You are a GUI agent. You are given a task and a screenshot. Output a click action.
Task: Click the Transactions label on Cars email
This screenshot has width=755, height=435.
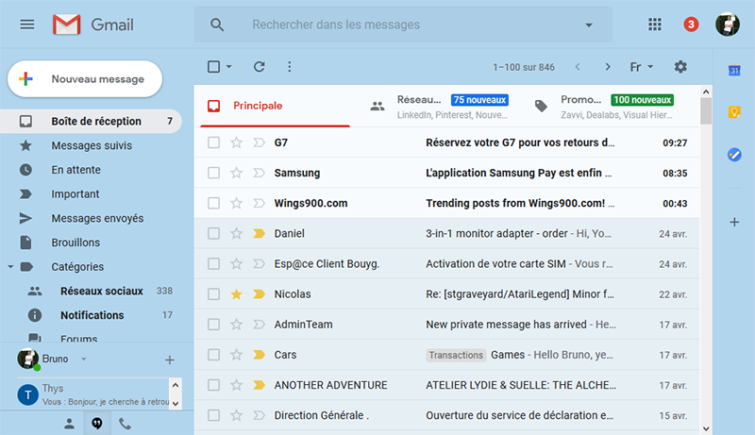pyautogui.click(x=456, y=355)
